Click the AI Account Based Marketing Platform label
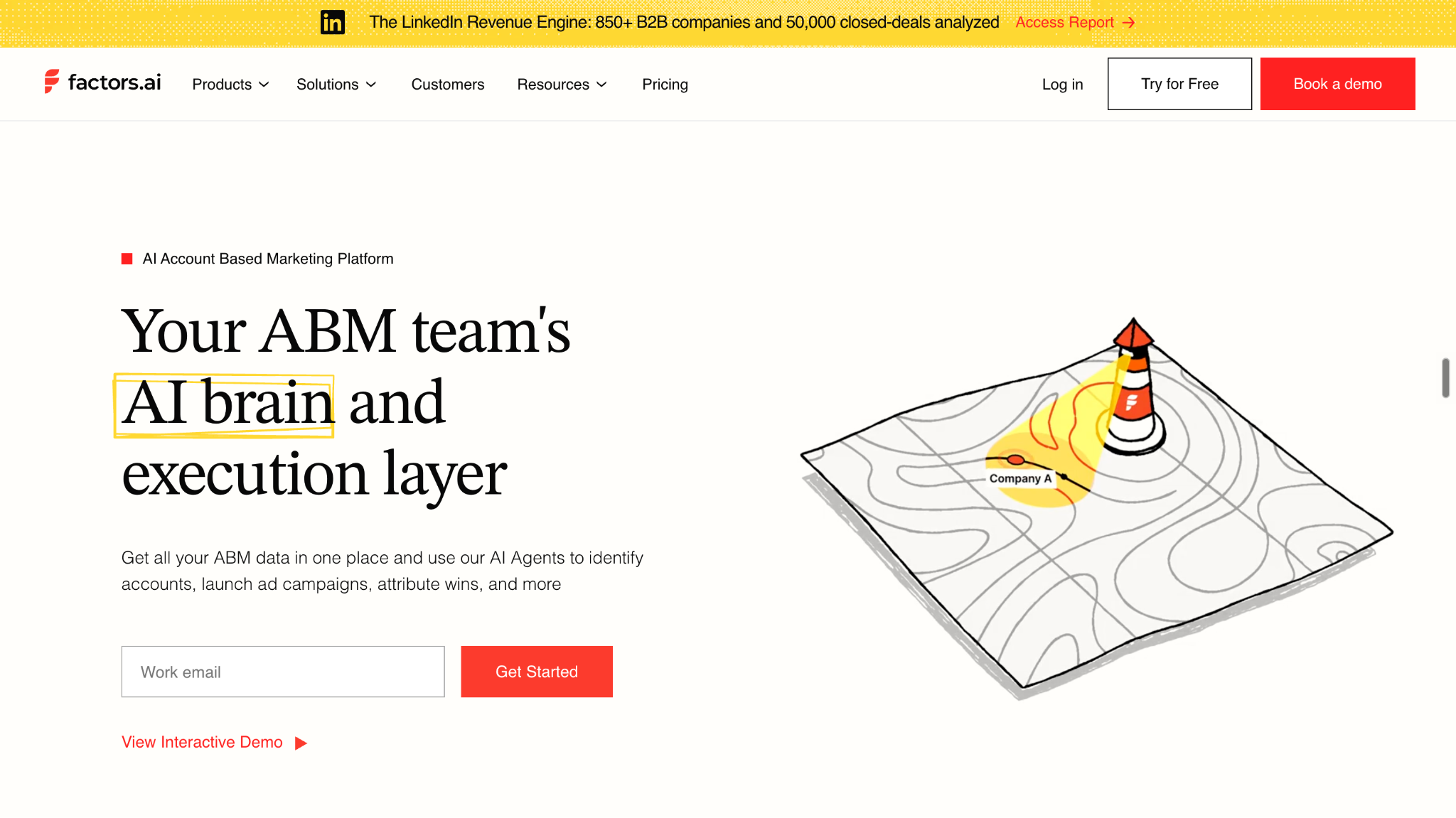This screenshot has width=1456, height=818. 268,259
